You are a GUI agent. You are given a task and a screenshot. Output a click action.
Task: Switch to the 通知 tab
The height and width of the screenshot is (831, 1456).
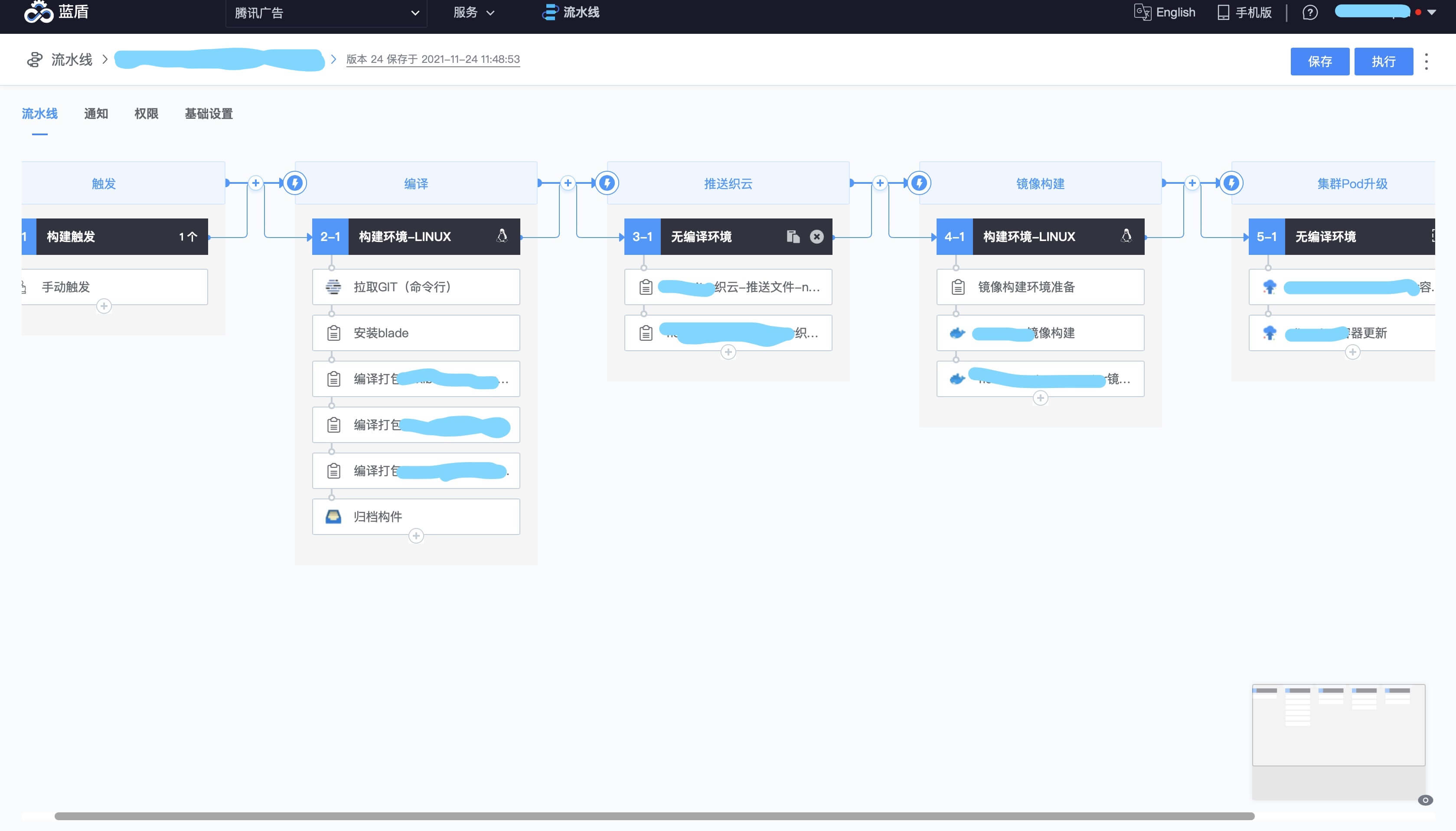[x=96, y=114]
